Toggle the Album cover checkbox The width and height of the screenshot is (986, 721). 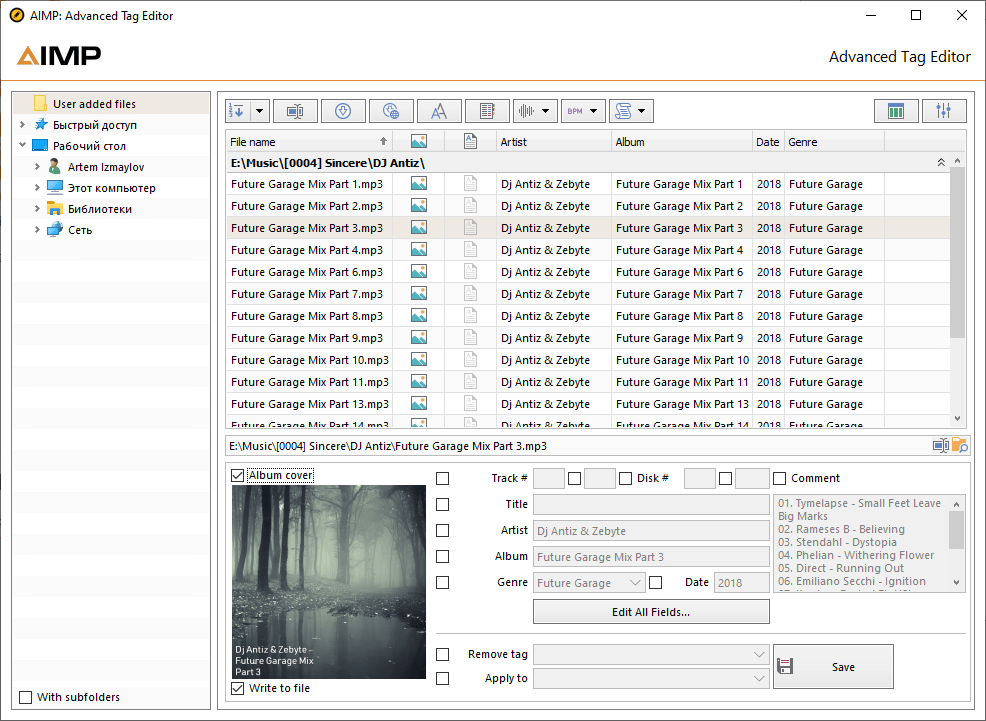[237, 477]
